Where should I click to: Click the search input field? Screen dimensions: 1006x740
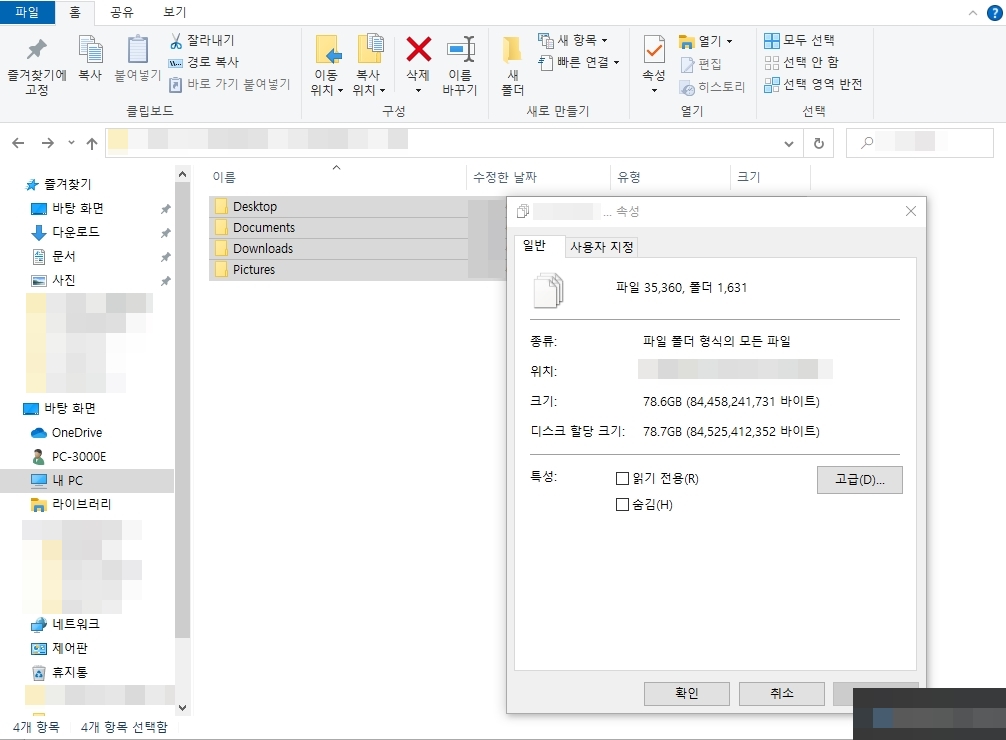click(x=920, y=143)
